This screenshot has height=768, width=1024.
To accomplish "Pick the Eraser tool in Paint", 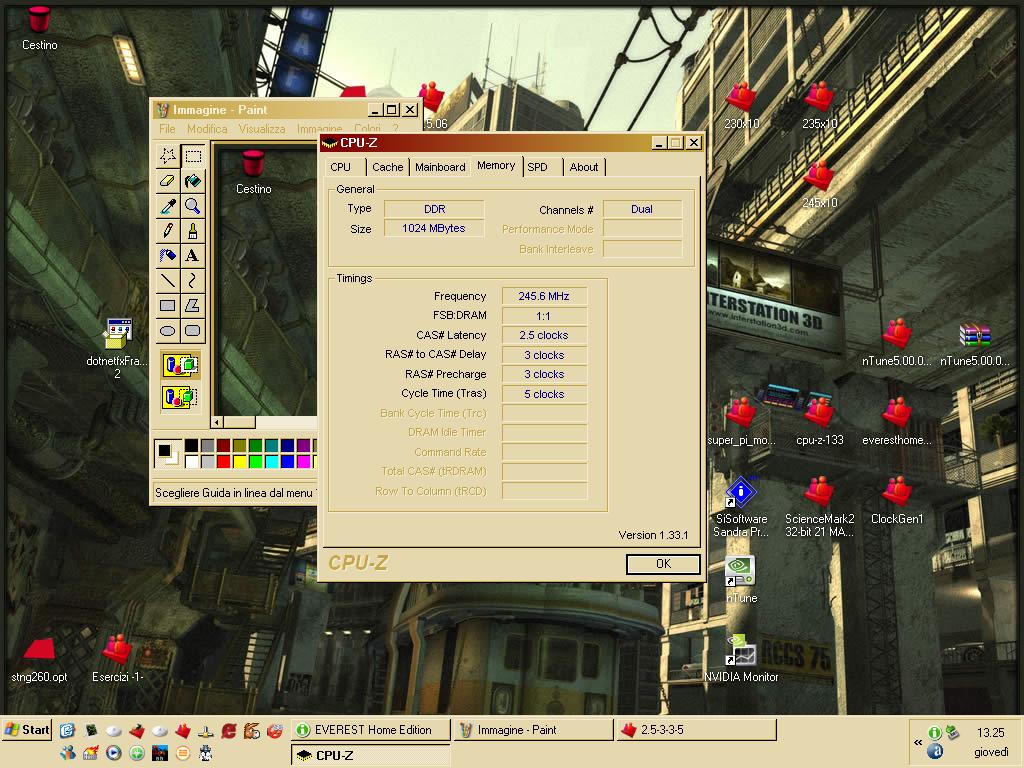I will click(x=168, y=180).
